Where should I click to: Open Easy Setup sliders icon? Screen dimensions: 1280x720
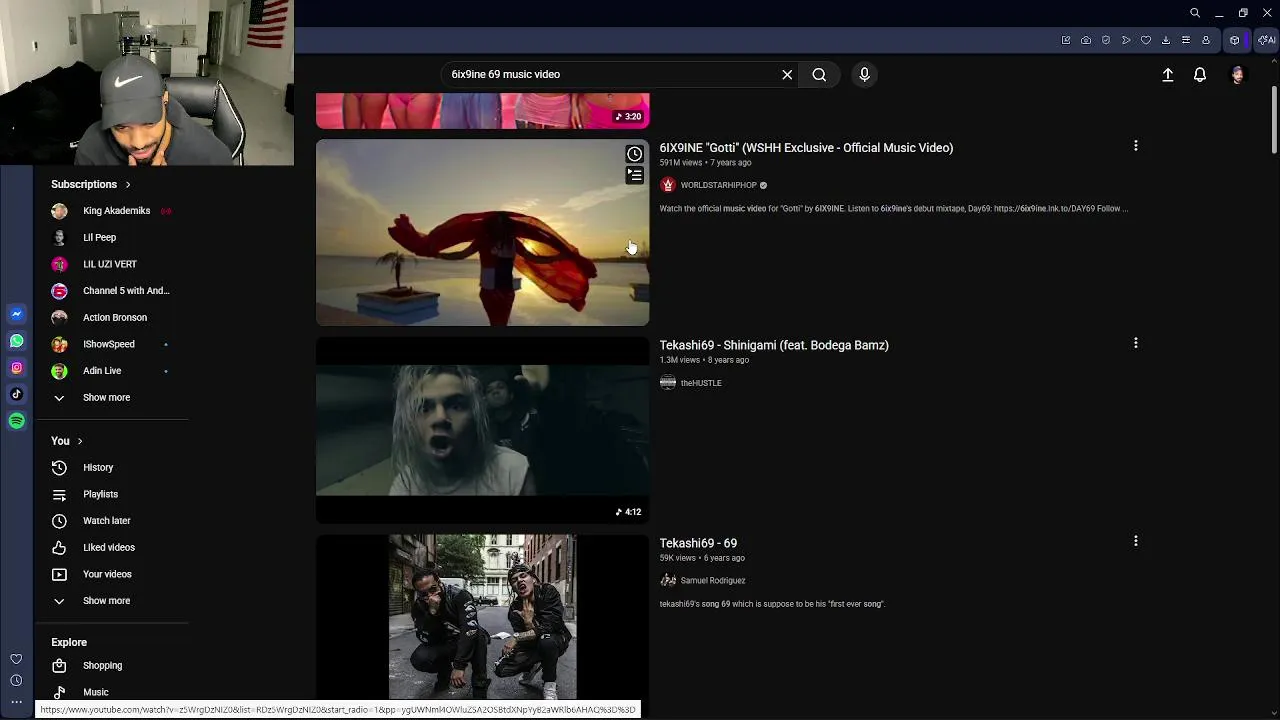[x=1186, y=40]
